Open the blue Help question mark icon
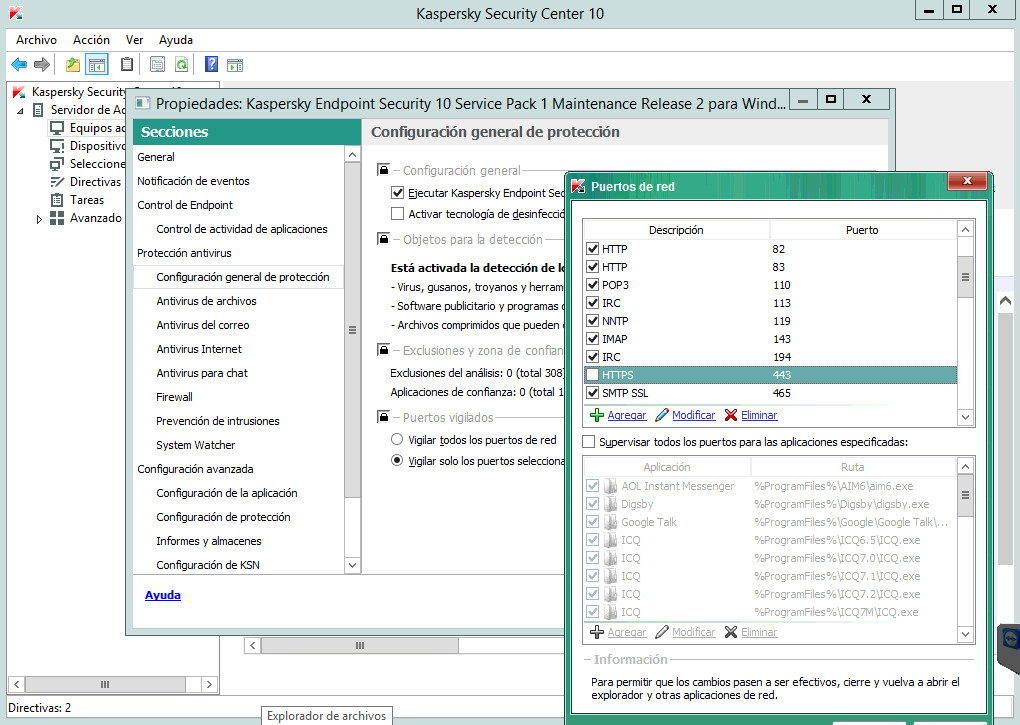 pos(211,65)
